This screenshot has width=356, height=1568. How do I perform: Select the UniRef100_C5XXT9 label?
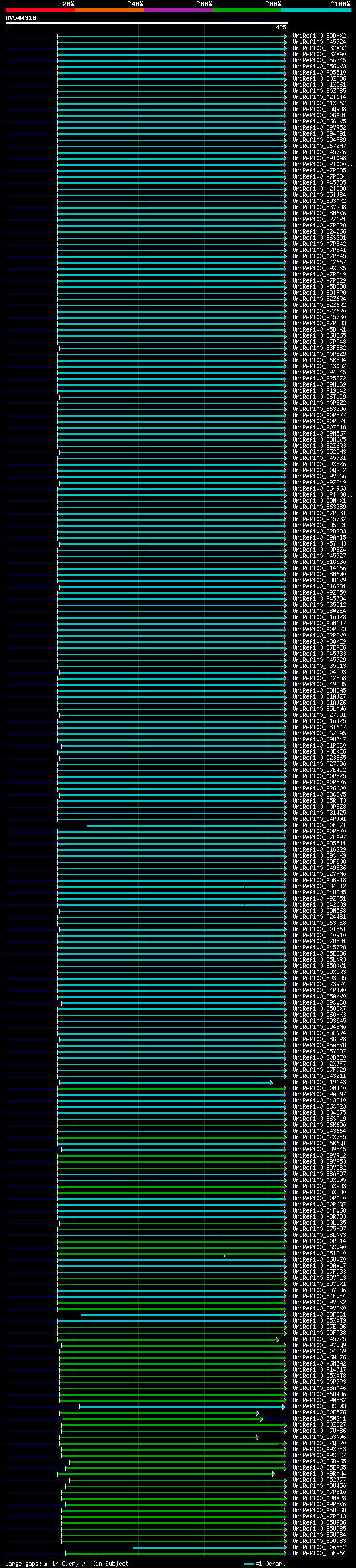point(319,1322)
